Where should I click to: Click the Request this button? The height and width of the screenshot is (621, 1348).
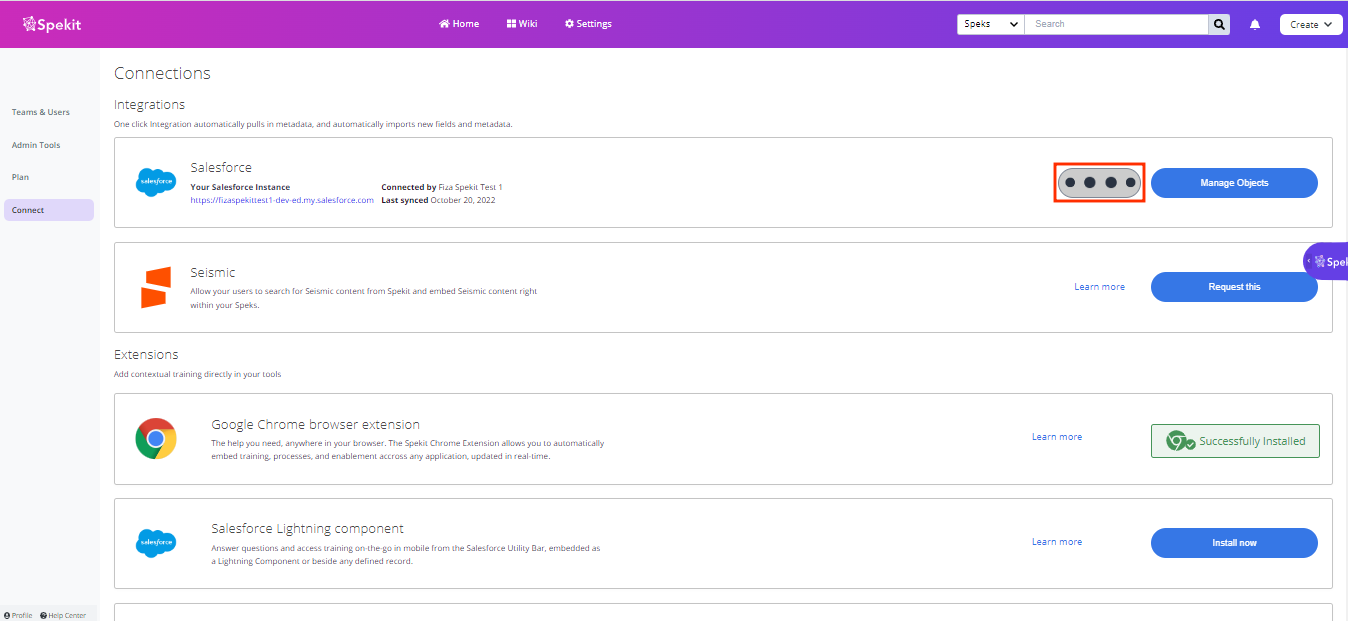pyautogui.click(x=1234, y=287)
